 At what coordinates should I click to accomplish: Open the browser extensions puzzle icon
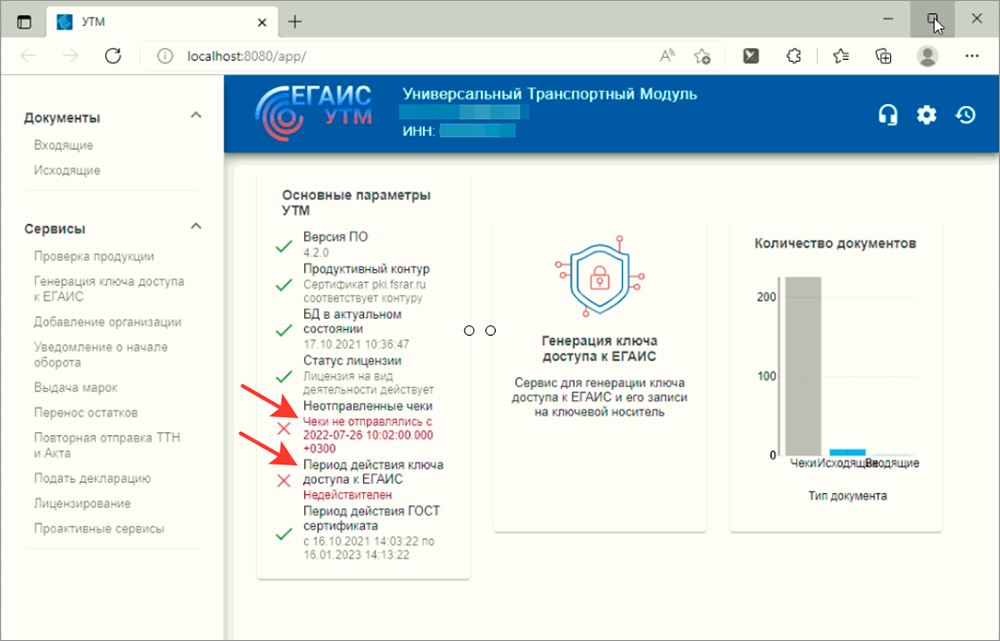coord(793,56)
